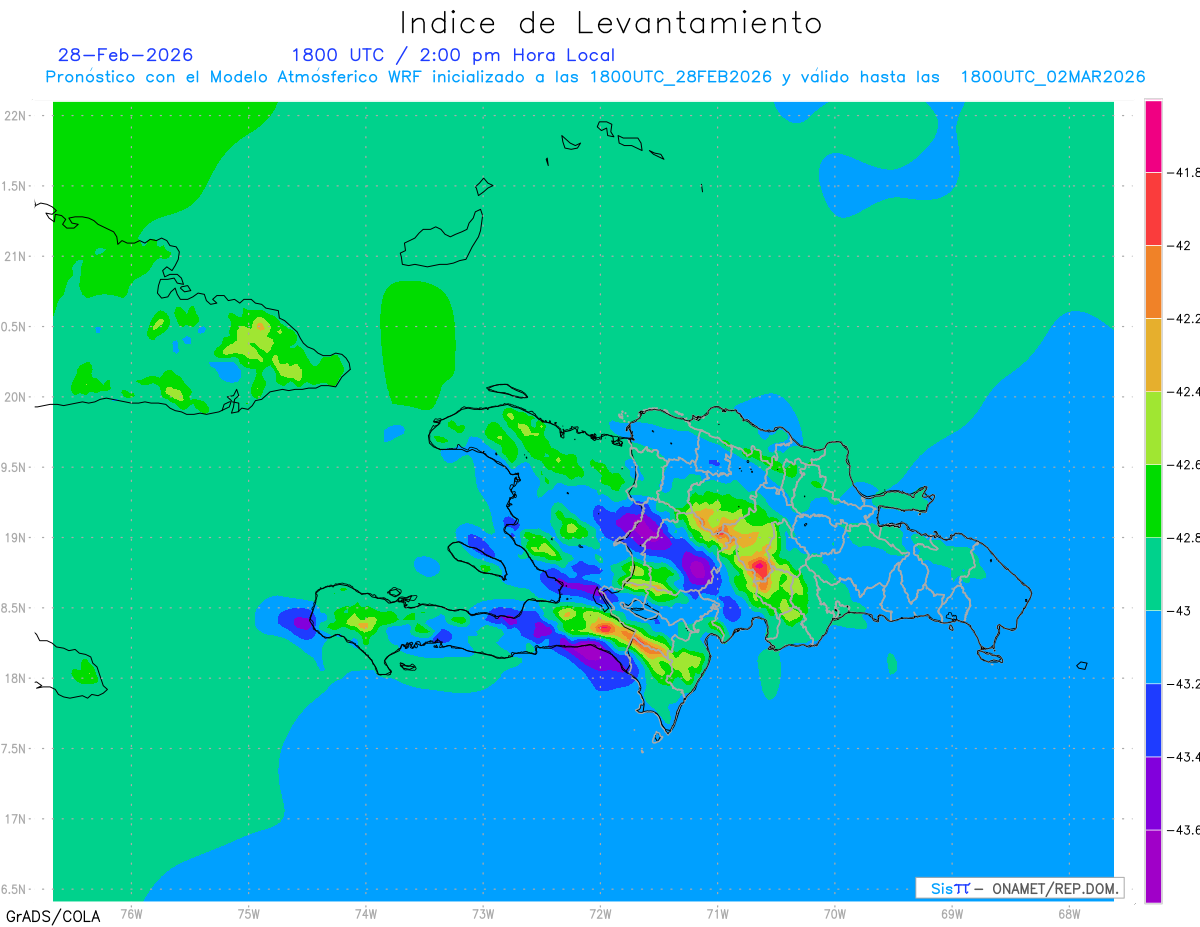Pick the lime swatch between -42.4 and -42.6

tap(1153, 427)
